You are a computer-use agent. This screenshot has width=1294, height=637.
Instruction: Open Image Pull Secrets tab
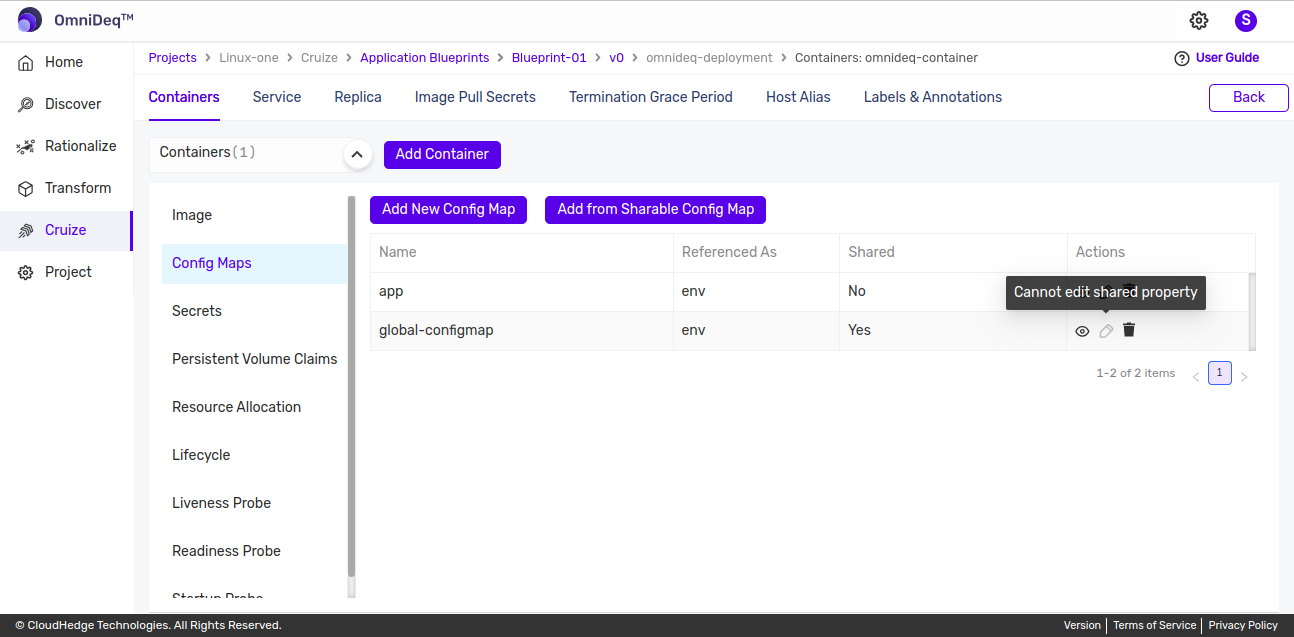coord(475,97)
